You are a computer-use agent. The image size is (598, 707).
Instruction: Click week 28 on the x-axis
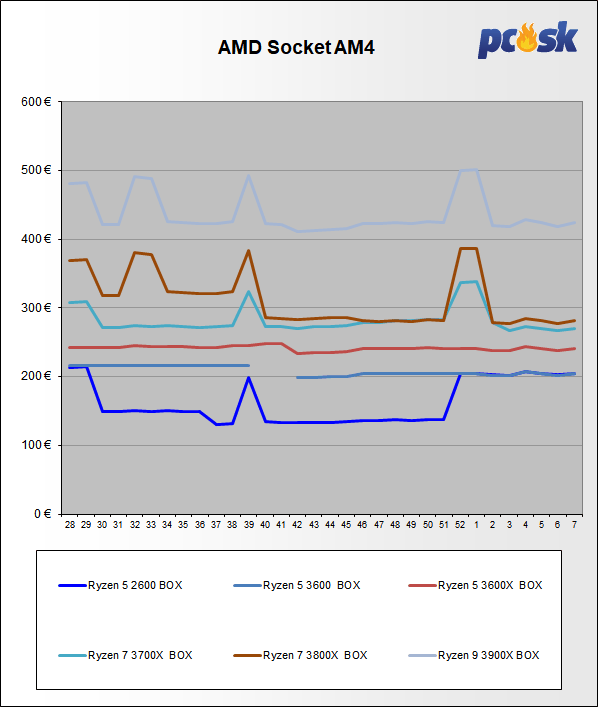click(70, 525)
